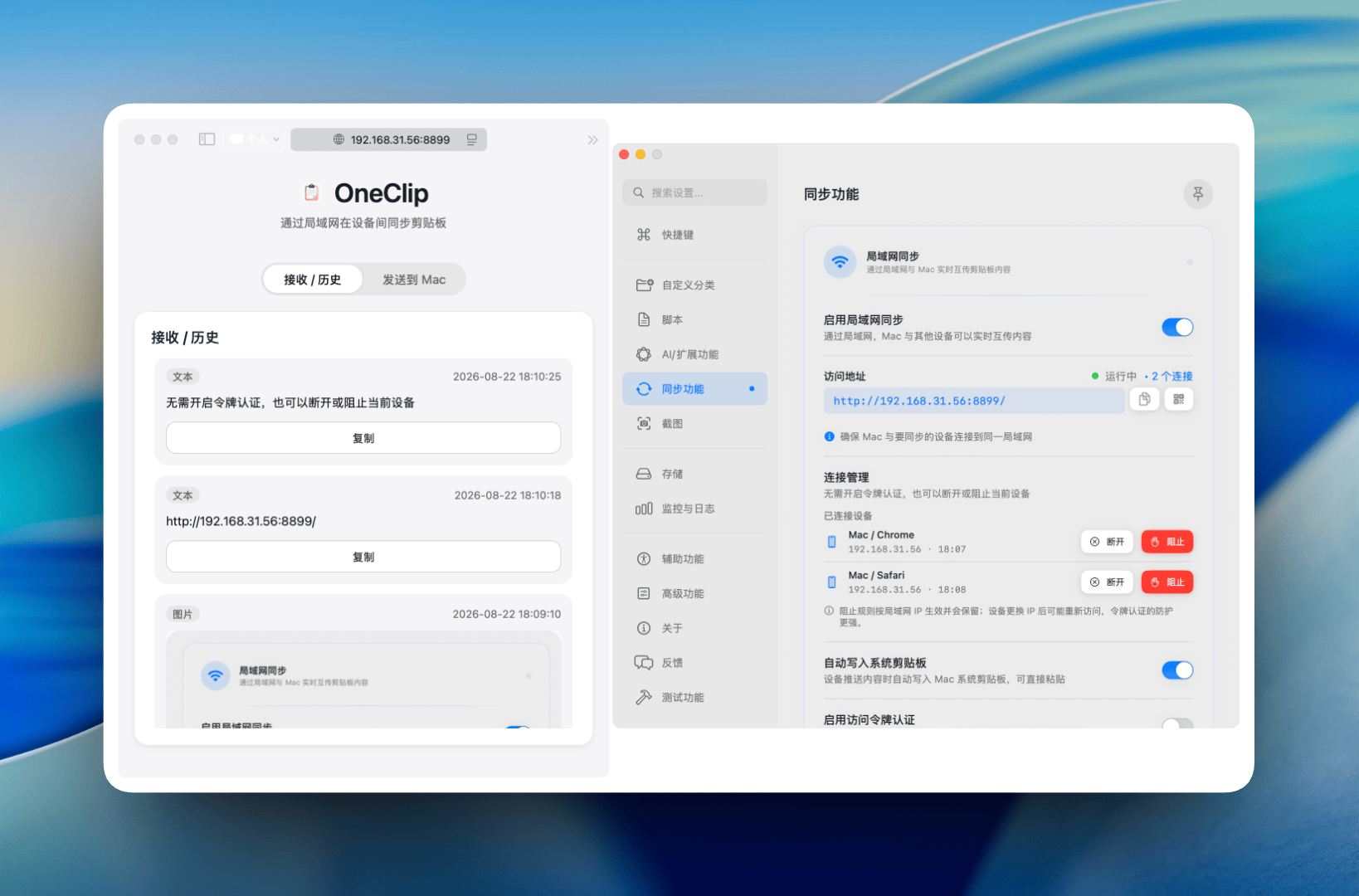Click the 运行中 status text

coord(1121,376)
